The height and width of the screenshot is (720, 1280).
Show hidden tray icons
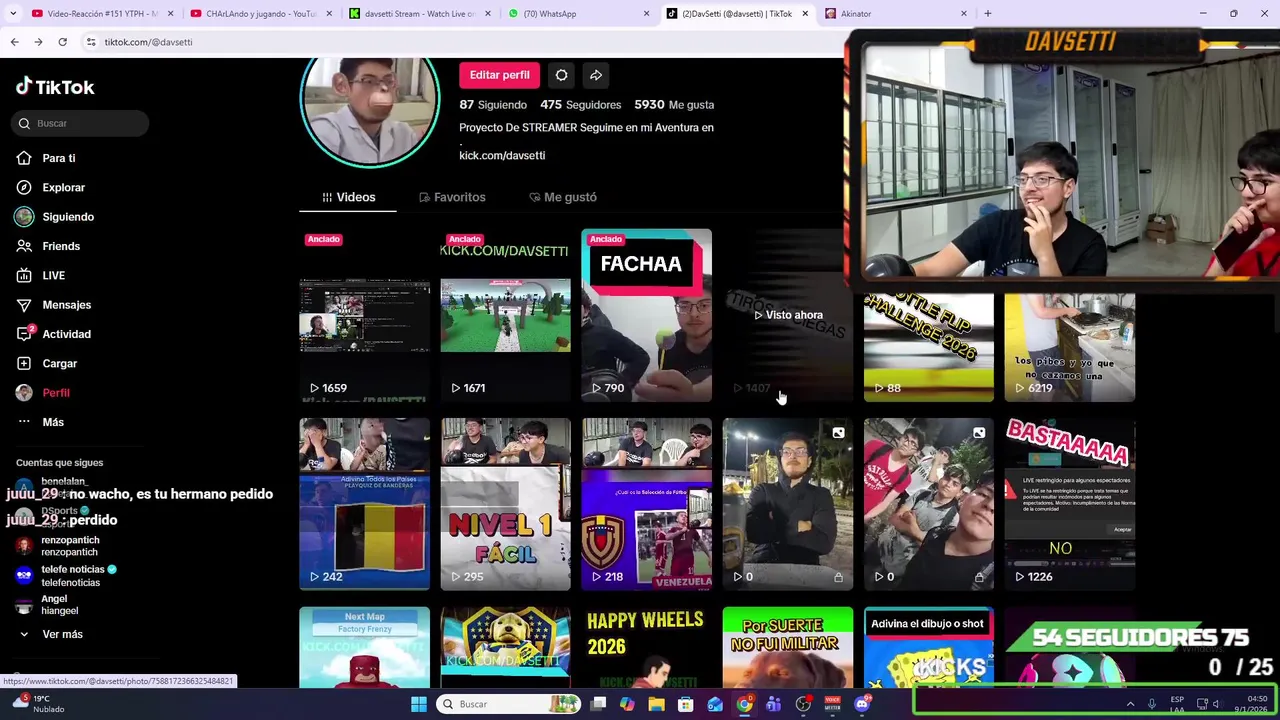tap(1131, 704)
